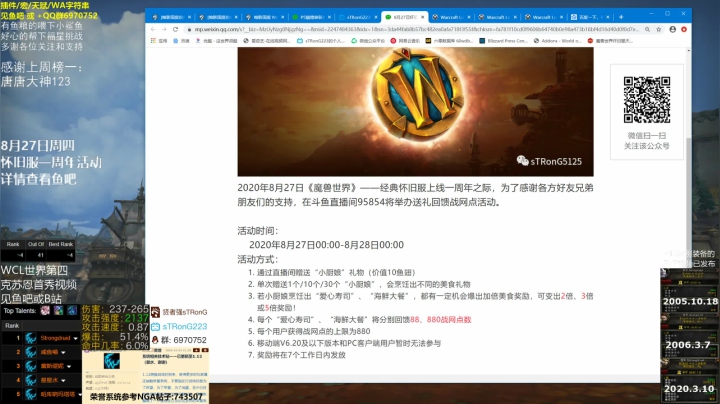720x404 pixels.
Task: Click the WoW token banner image
Action: point(415,112)
